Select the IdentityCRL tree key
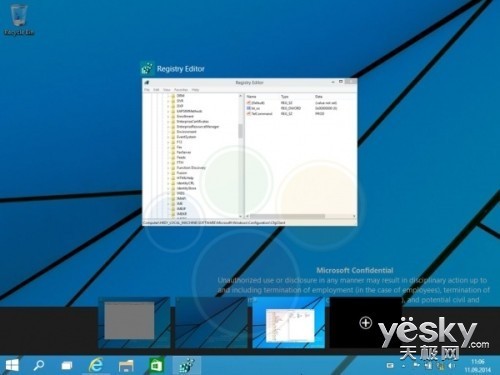This screenshot has width=500, height=375. tap(185, 183)
